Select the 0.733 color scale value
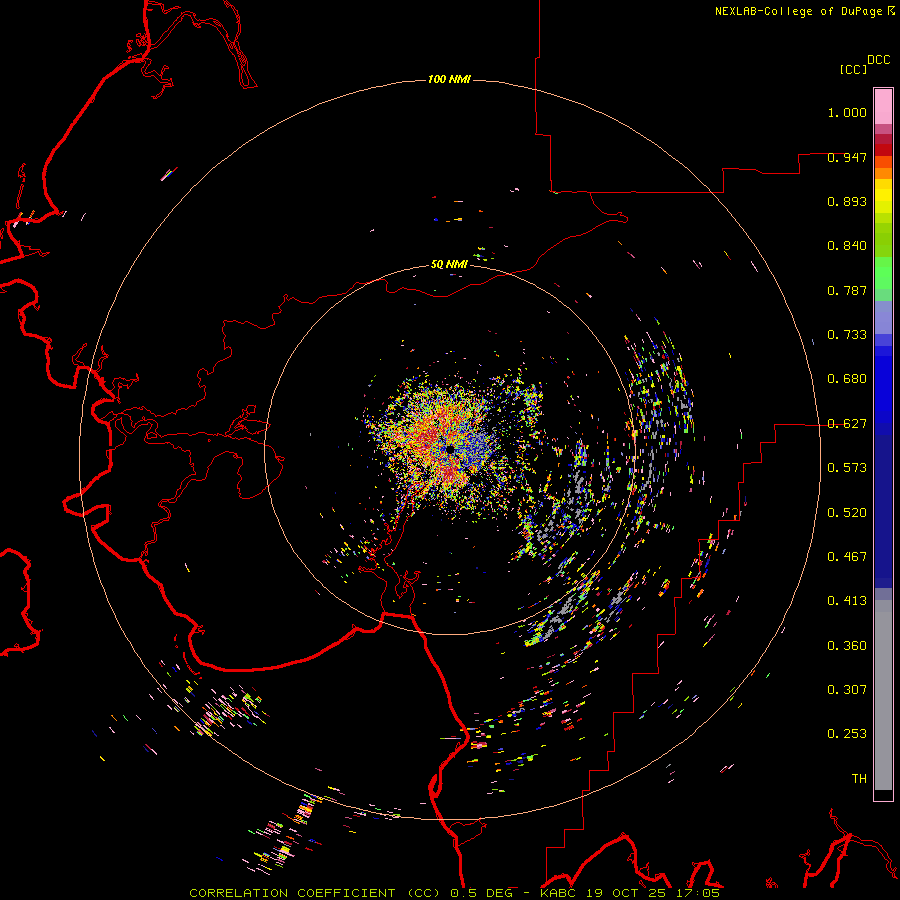The height and width of the screenshot is (900, 900). pyautogui.click(x=847, y=335)
